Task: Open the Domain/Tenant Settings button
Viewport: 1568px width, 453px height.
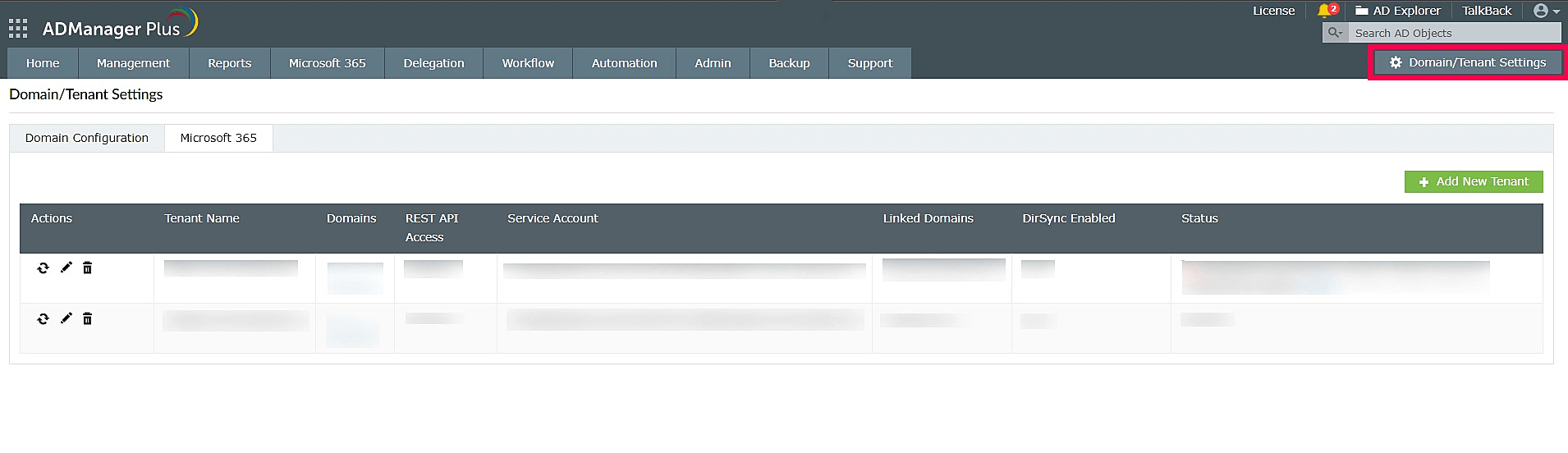Action: (1468, 62)
